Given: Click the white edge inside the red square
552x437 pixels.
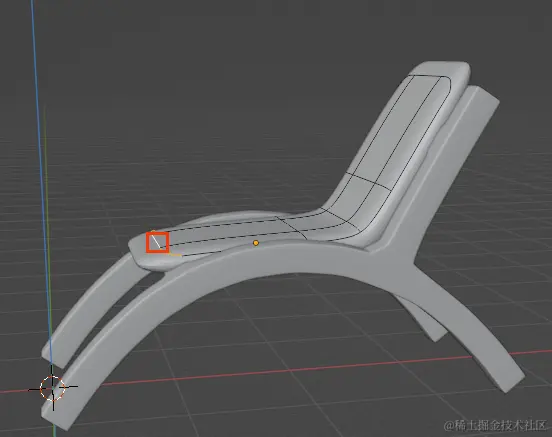Looking at the screenshot, I should [x=156, y=242].
